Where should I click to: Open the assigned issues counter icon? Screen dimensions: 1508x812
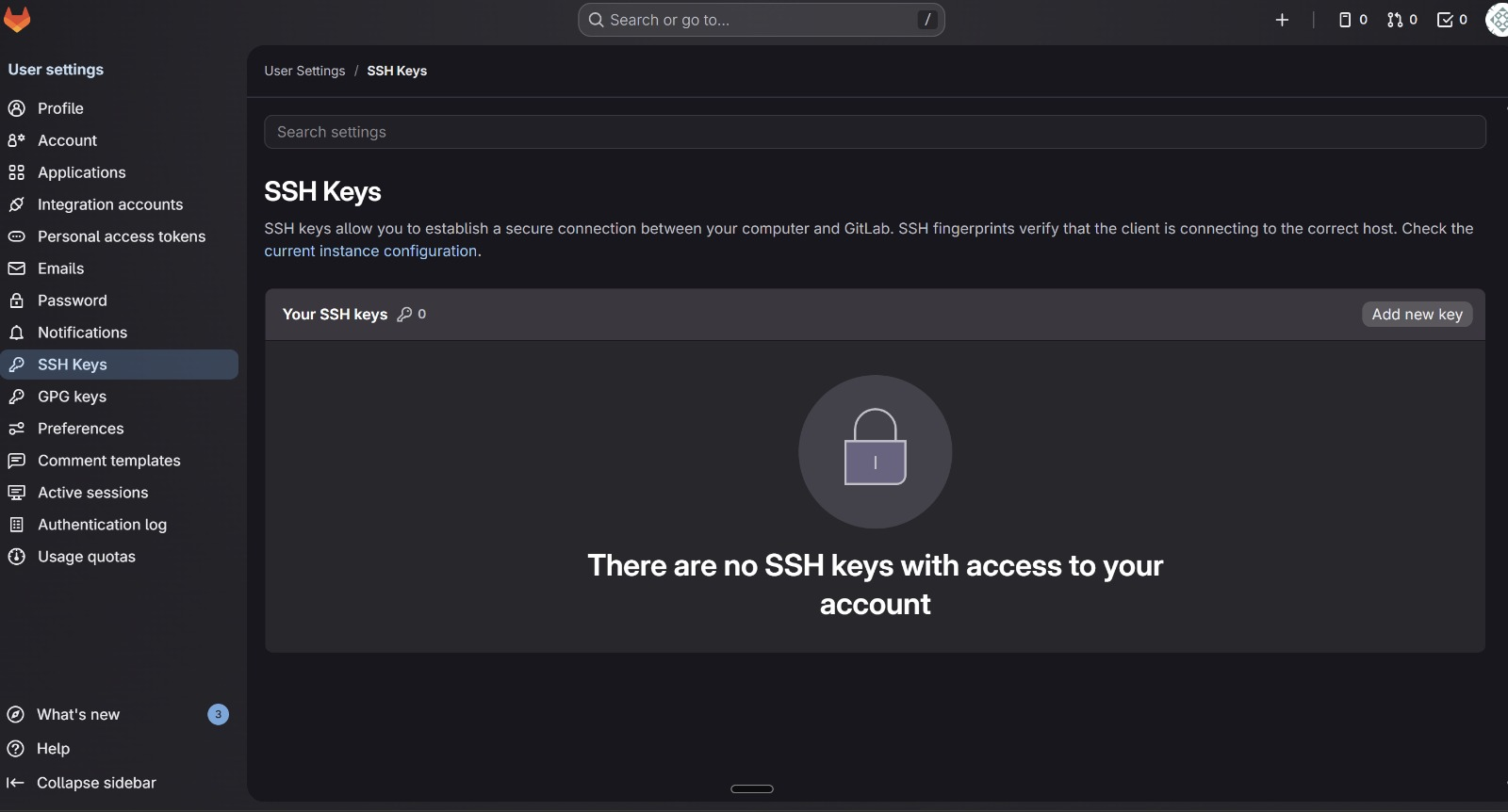point(1352,20)
